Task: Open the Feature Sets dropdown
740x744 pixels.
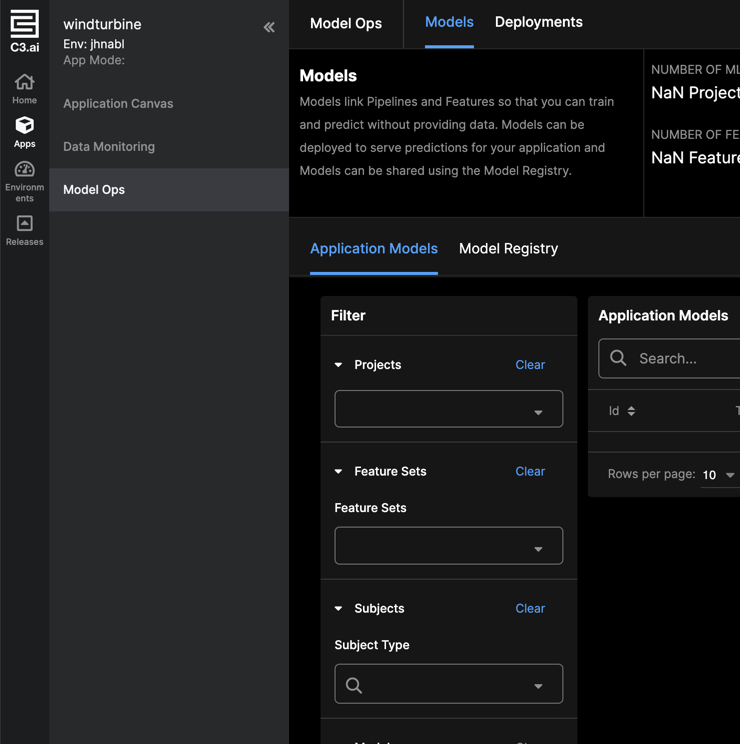Action: [448, 546]
